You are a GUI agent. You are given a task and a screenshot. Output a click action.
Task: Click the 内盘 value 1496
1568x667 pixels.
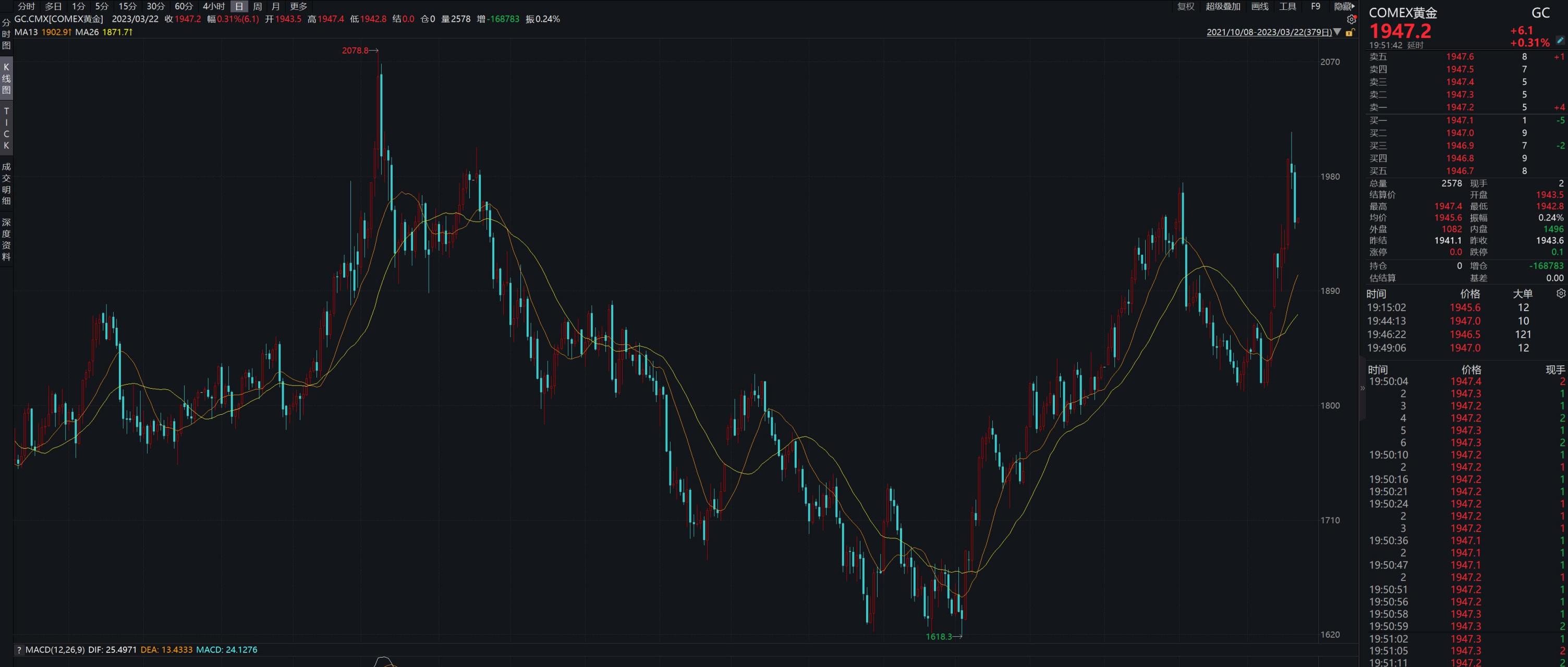pyautogui.click(x=1553, y=229)
